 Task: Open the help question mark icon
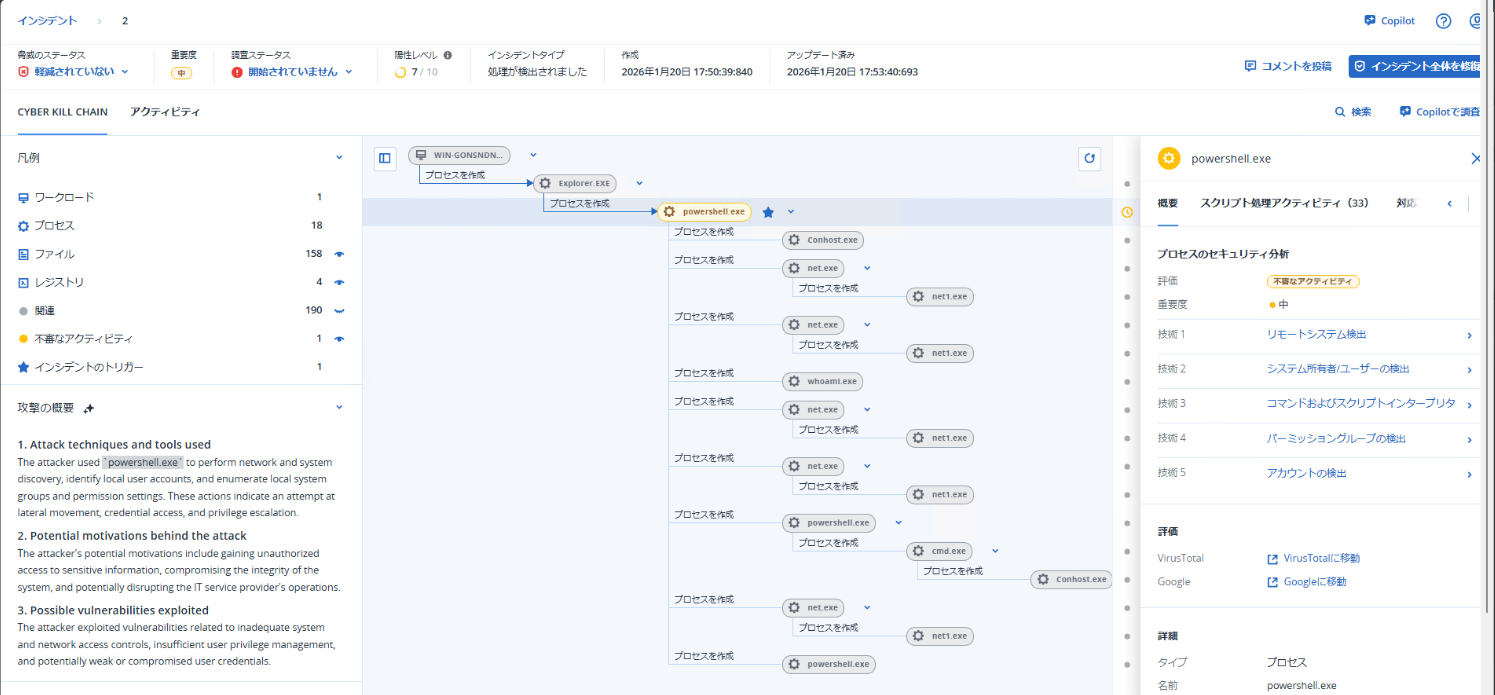[1443, 21]
